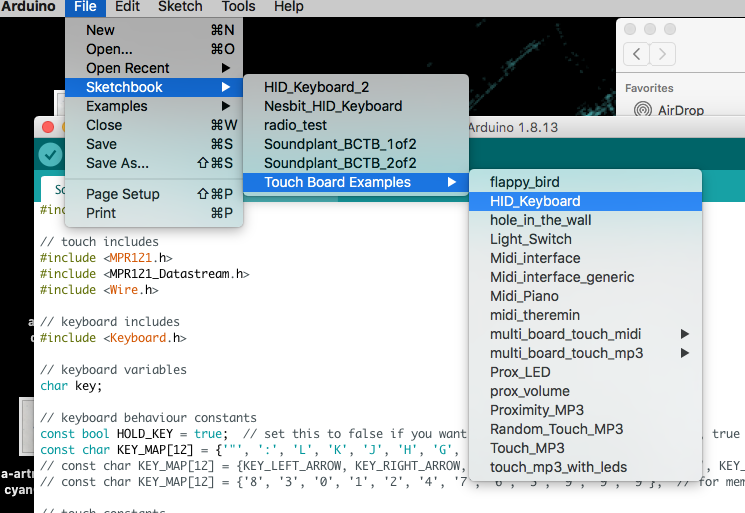The width and height of the screenshot is (745, 513).
Task: Open the flappy_bird example
Action: click(x=585, y=182)
